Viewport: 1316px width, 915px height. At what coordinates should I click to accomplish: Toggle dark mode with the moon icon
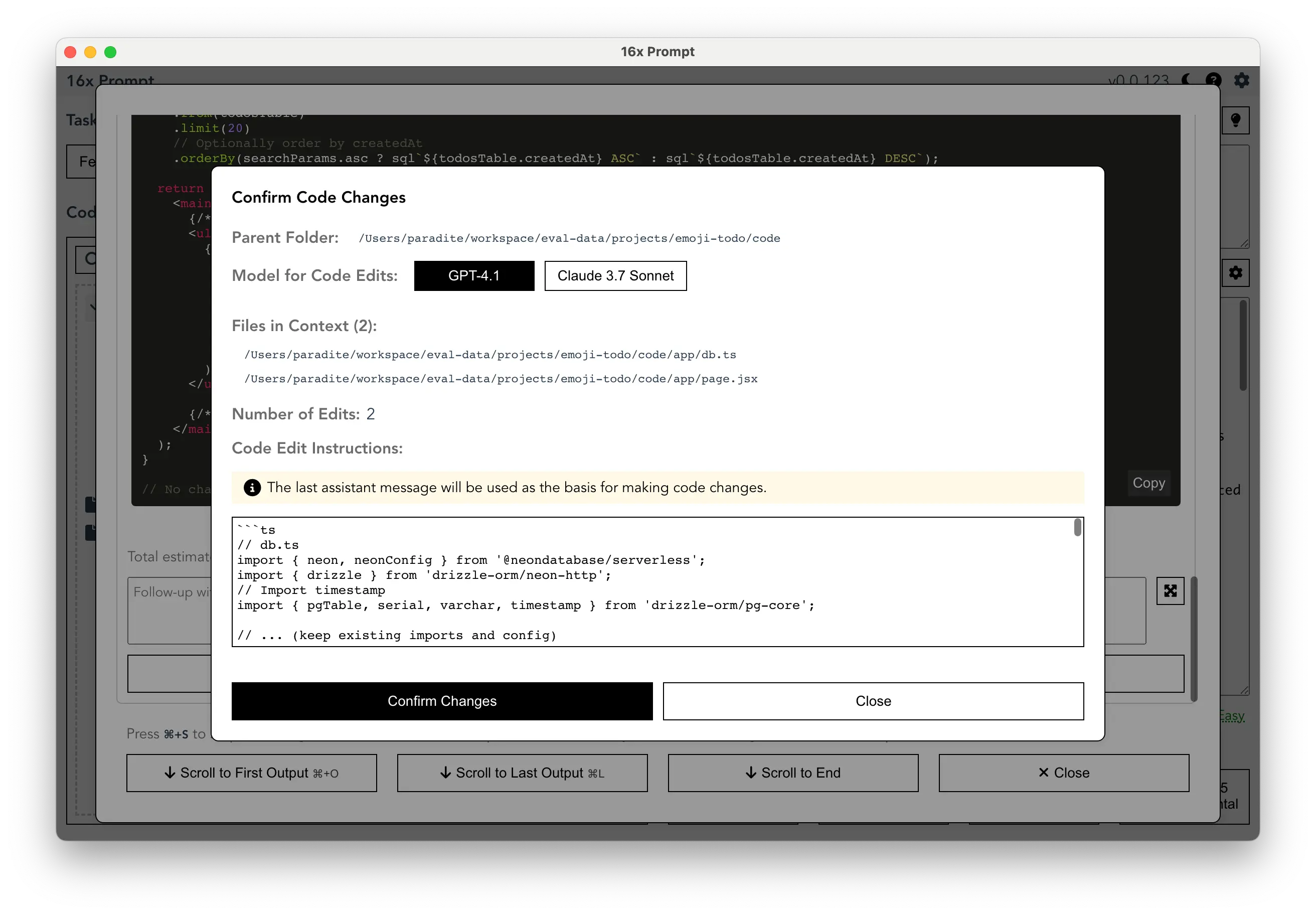point(1187,80)
